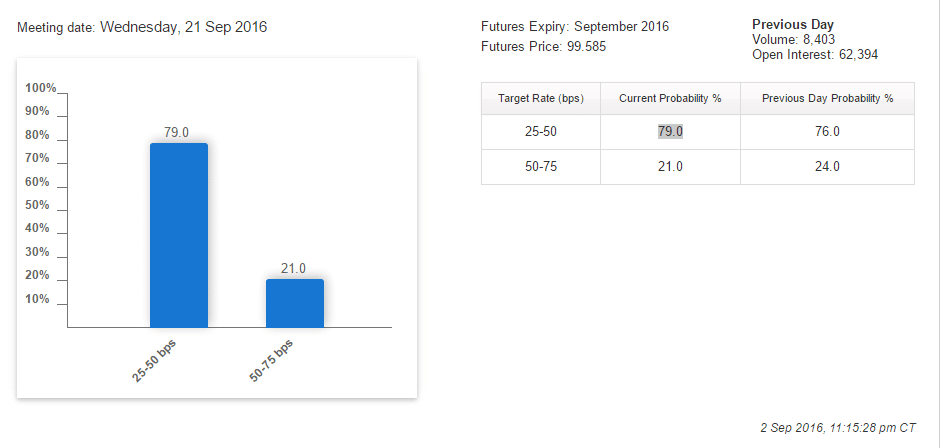
Task: Click the 2 Sep 2016 timestamp
Action: tap(838, 427)
